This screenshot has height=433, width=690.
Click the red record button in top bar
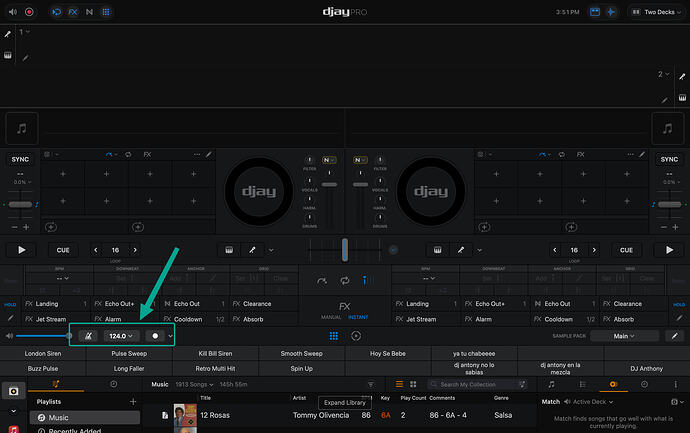click(29, 12)
